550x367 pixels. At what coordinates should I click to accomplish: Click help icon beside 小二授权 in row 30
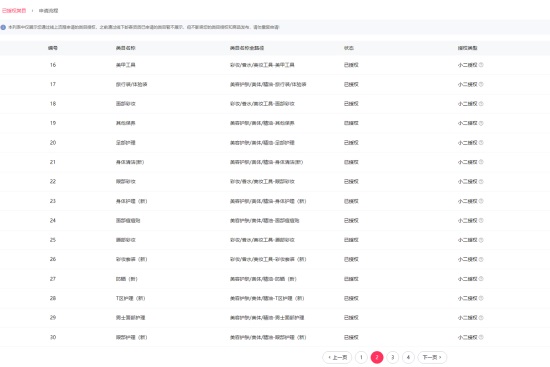point(481,337)
